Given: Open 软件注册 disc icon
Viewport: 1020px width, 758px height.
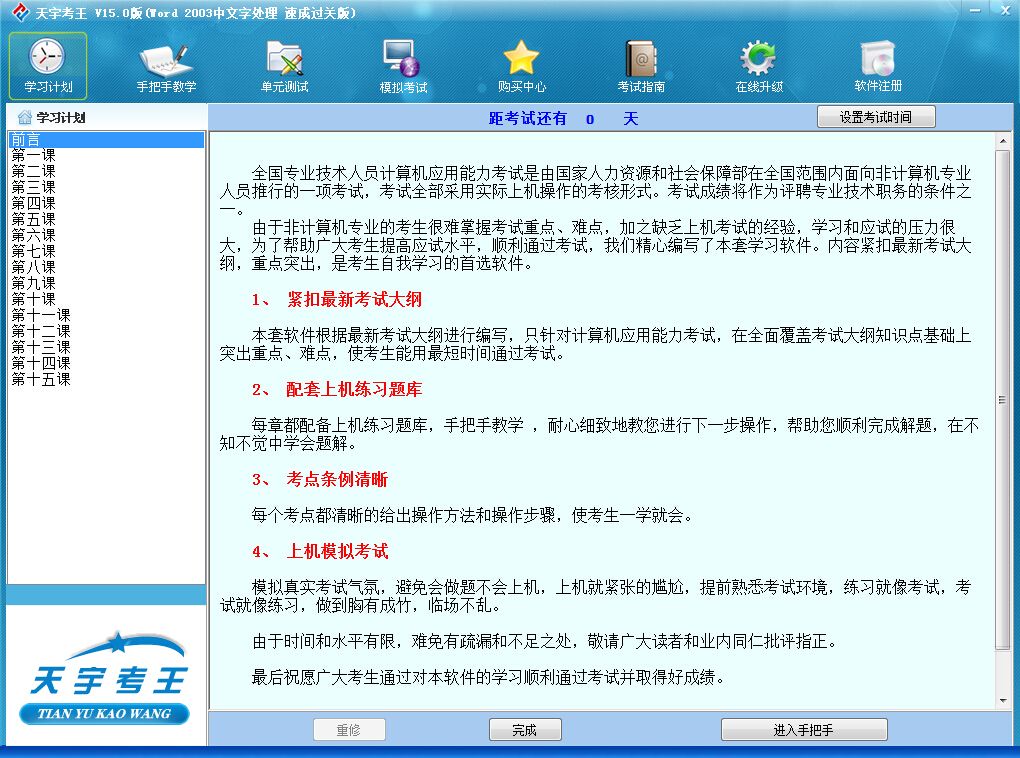Looking at the screenshot, I should point(878,59).
